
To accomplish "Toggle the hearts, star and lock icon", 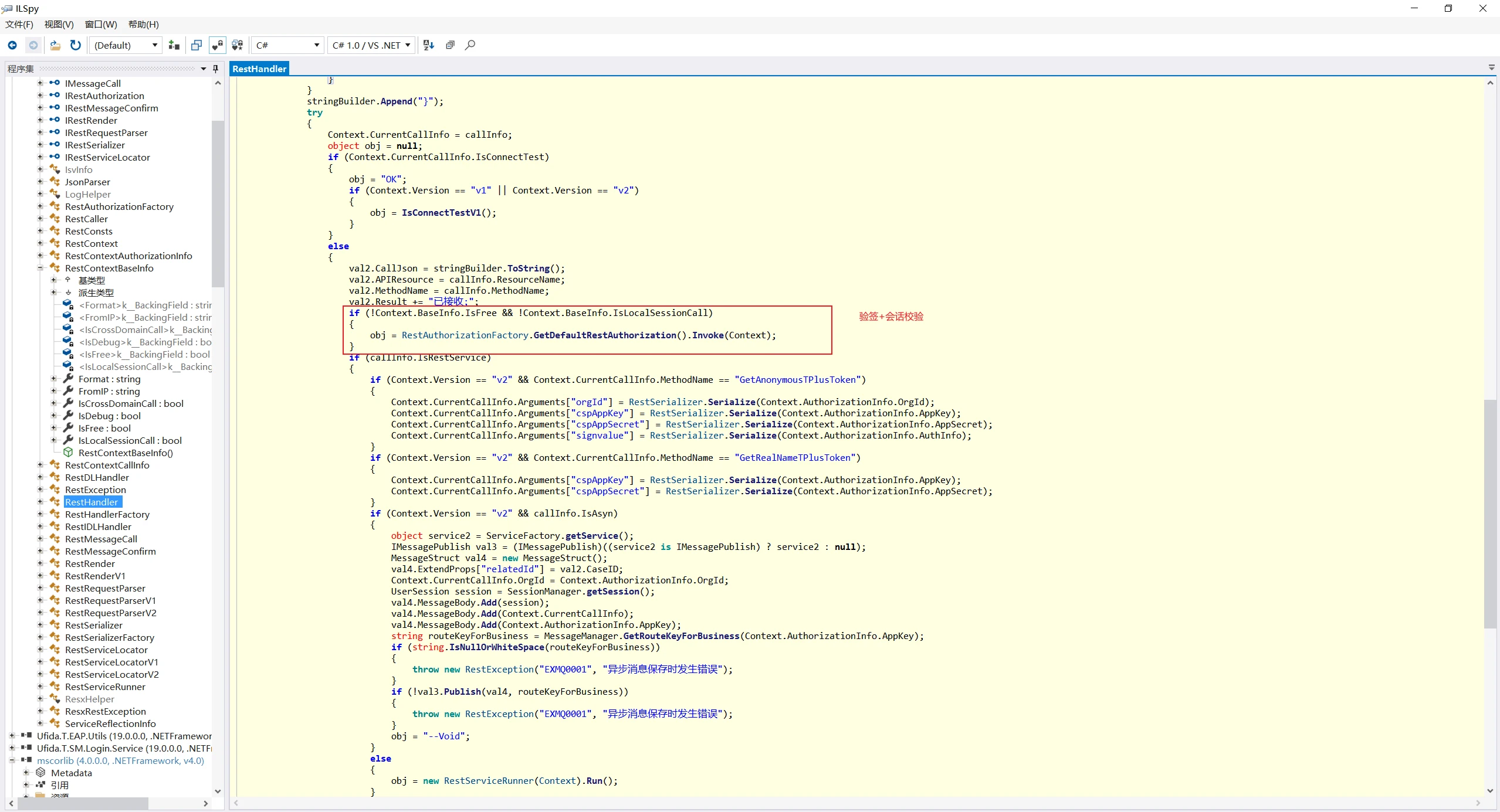I will click(x=238, y=45).
